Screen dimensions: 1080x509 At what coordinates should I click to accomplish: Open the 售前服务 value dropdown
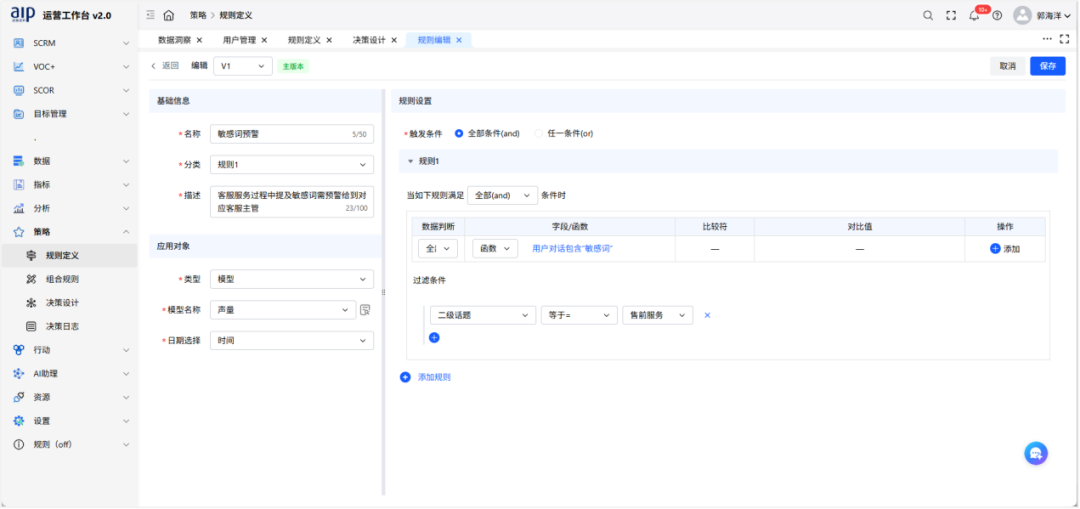pyautogui.click(x=657, y=315)
